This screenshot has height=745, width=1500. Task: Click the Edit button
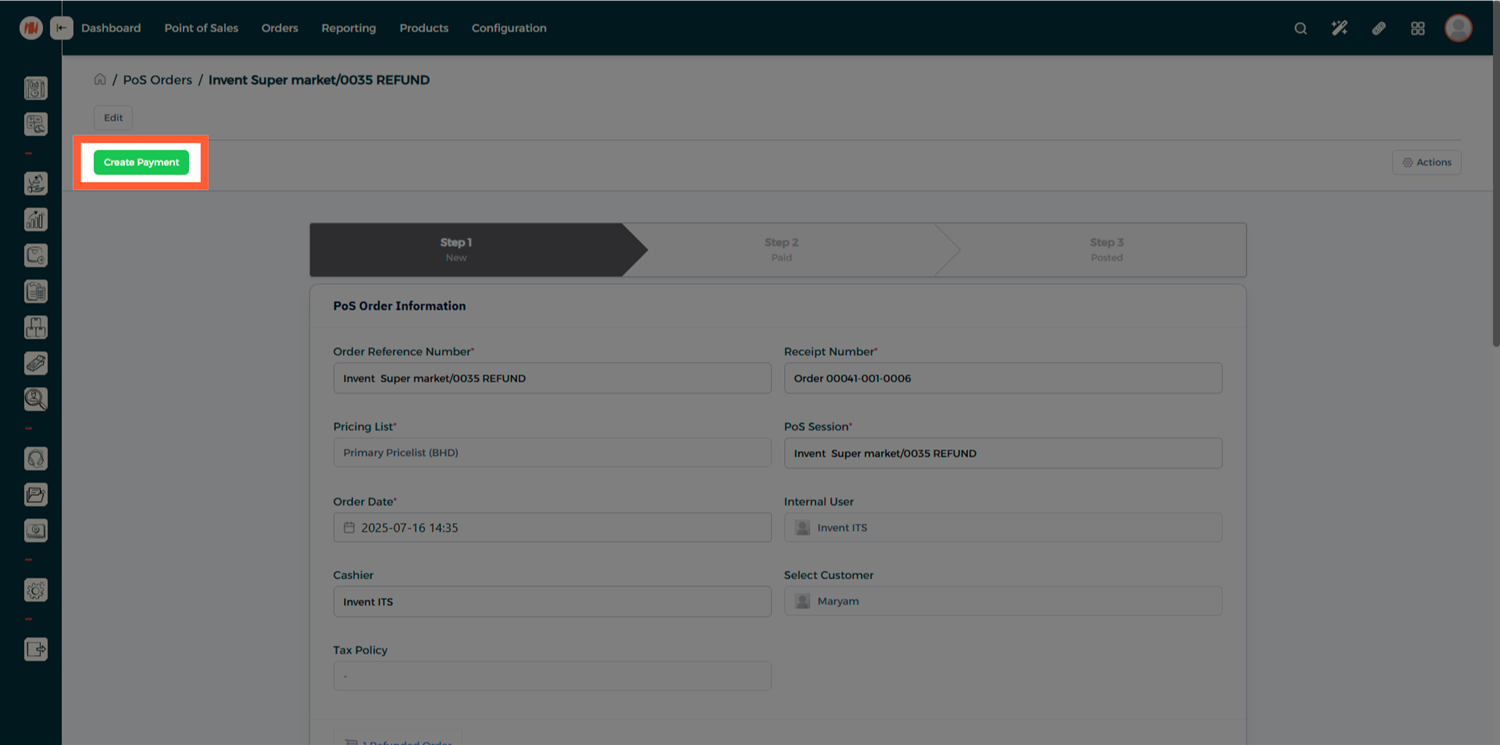point(113,118)
